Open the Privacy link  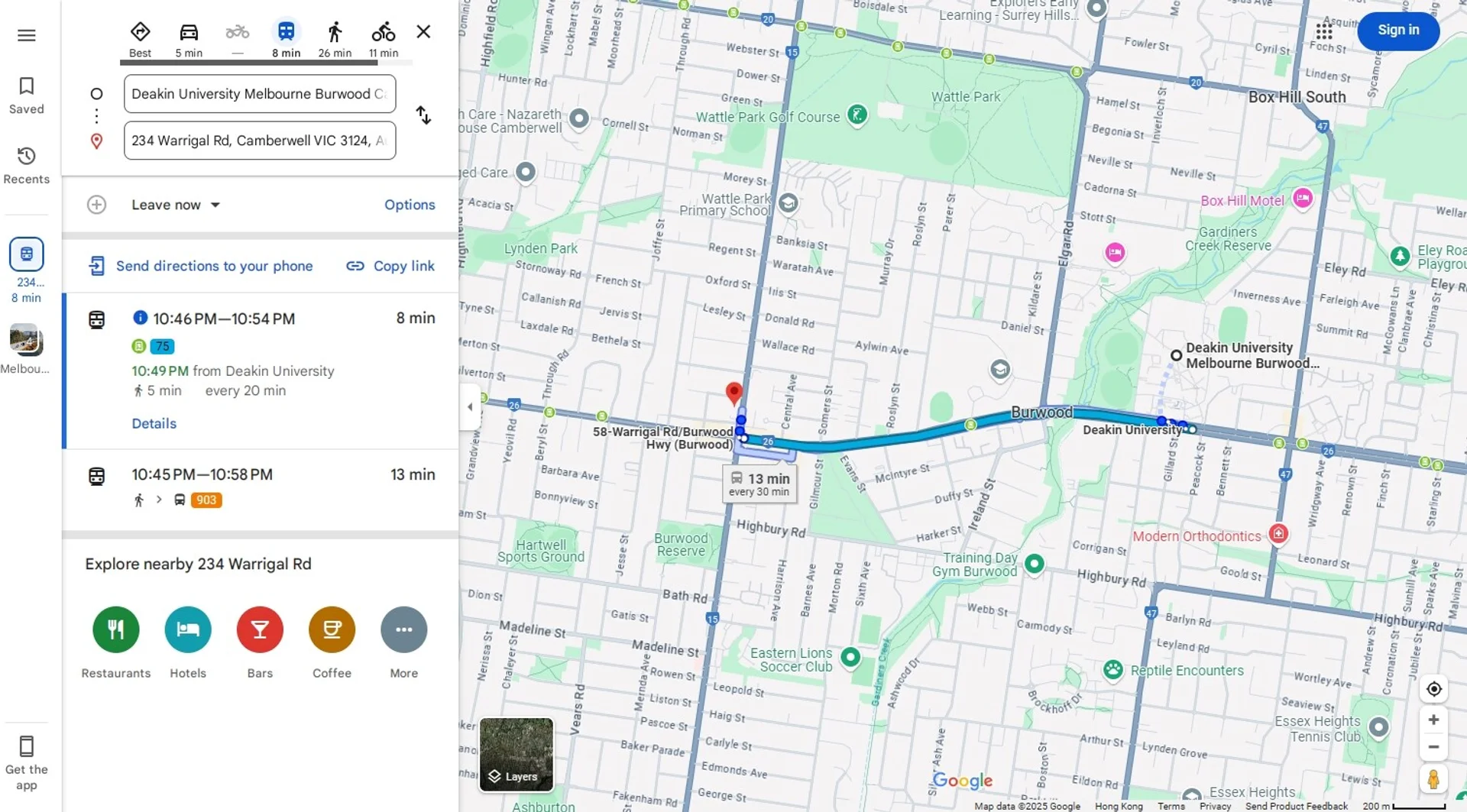click(x=1215, y=806)
